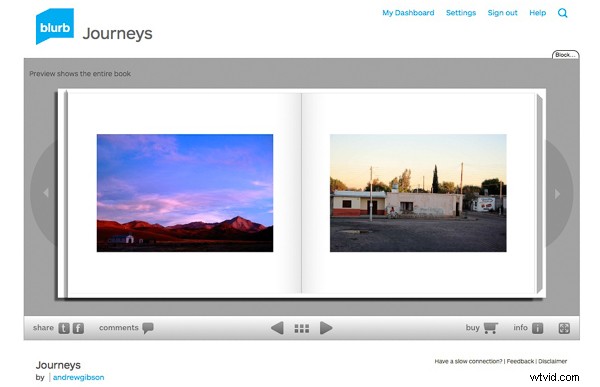Image resolution: width=600 pixels, height=387 pixels.
Task: Turn page forward with right side arrow
Action: [x=557, y=194]
